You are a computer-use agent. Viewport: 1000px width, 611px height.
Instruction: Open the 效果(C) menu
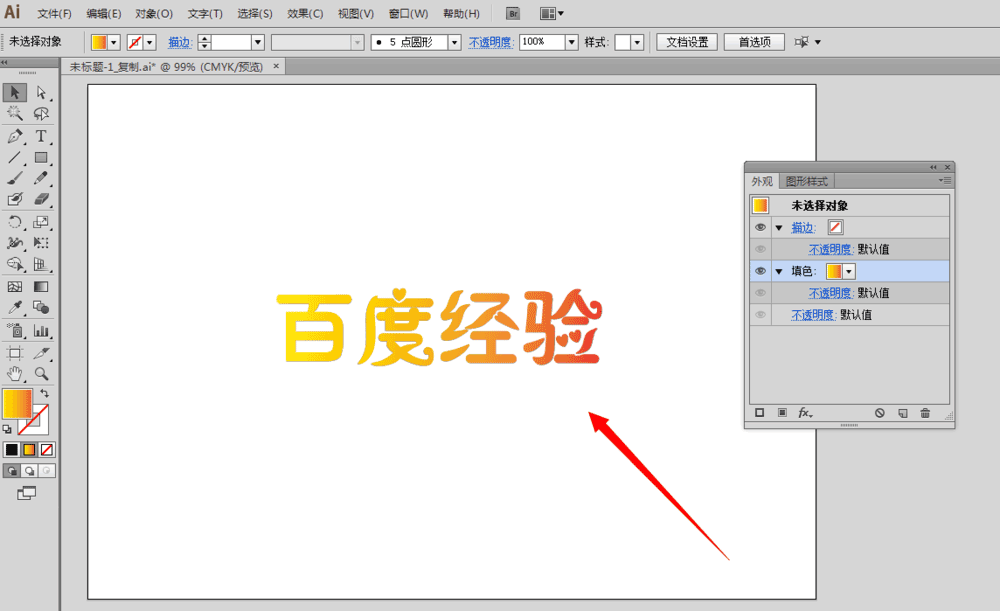click(x=305, y=13)
